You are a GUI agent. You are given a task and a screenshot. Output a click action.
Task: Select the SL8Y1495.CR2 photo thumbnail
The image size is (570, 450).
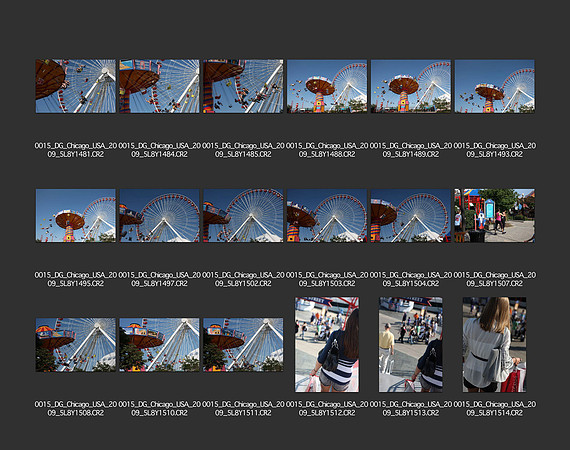(x=76, y=216)
